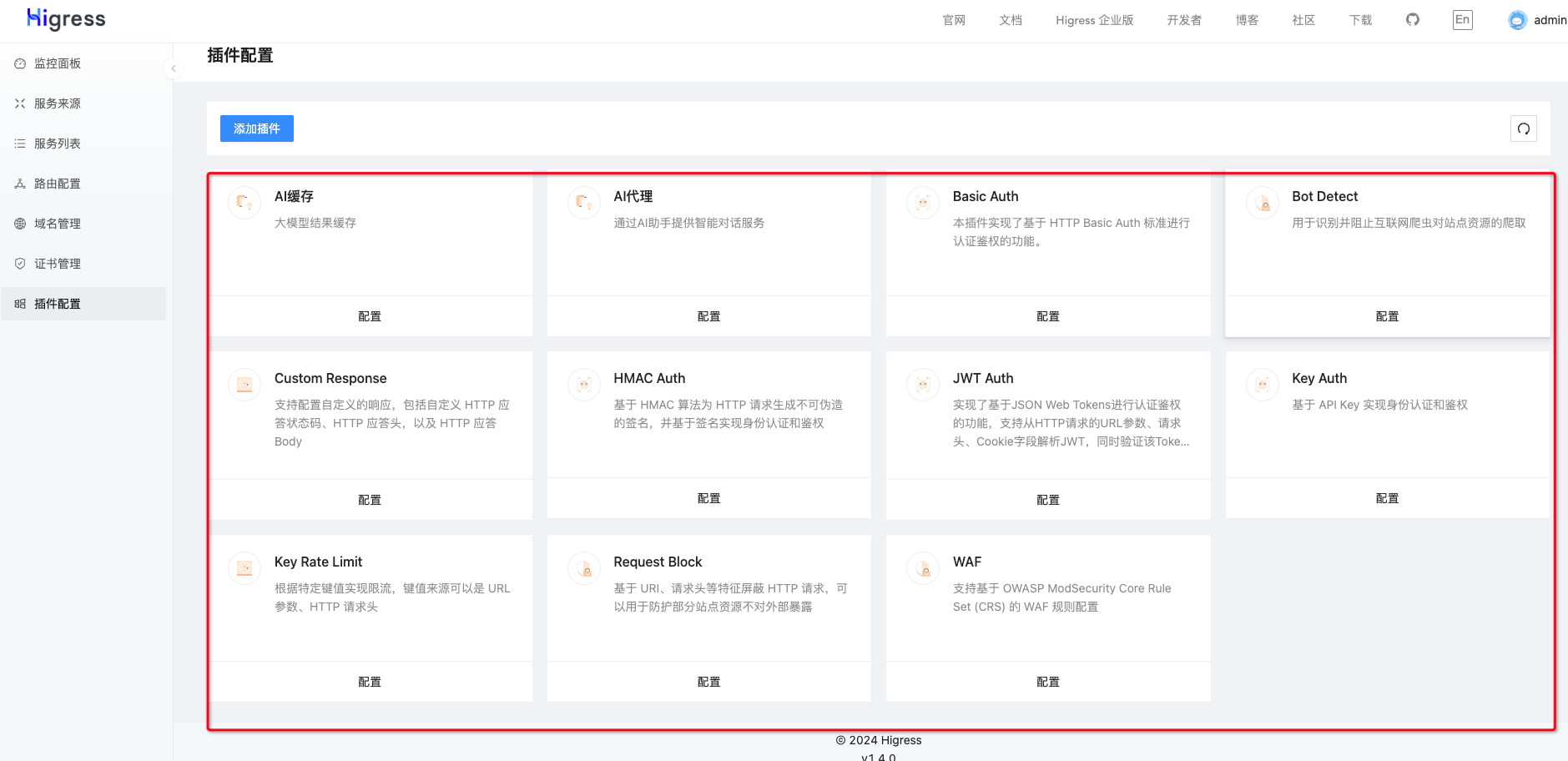This screenshot has width=1568, height=761.
Task: Switch language with the En icon
Action: [x=1463, y=20]
